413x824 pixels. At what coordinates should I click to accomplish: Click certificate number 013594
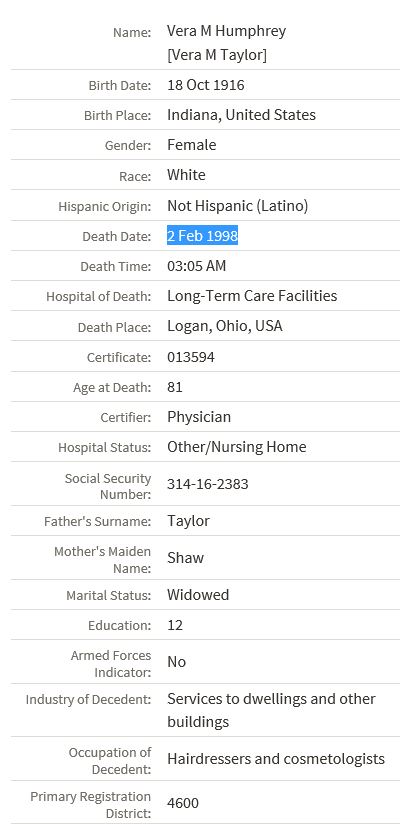click(191, 357)
